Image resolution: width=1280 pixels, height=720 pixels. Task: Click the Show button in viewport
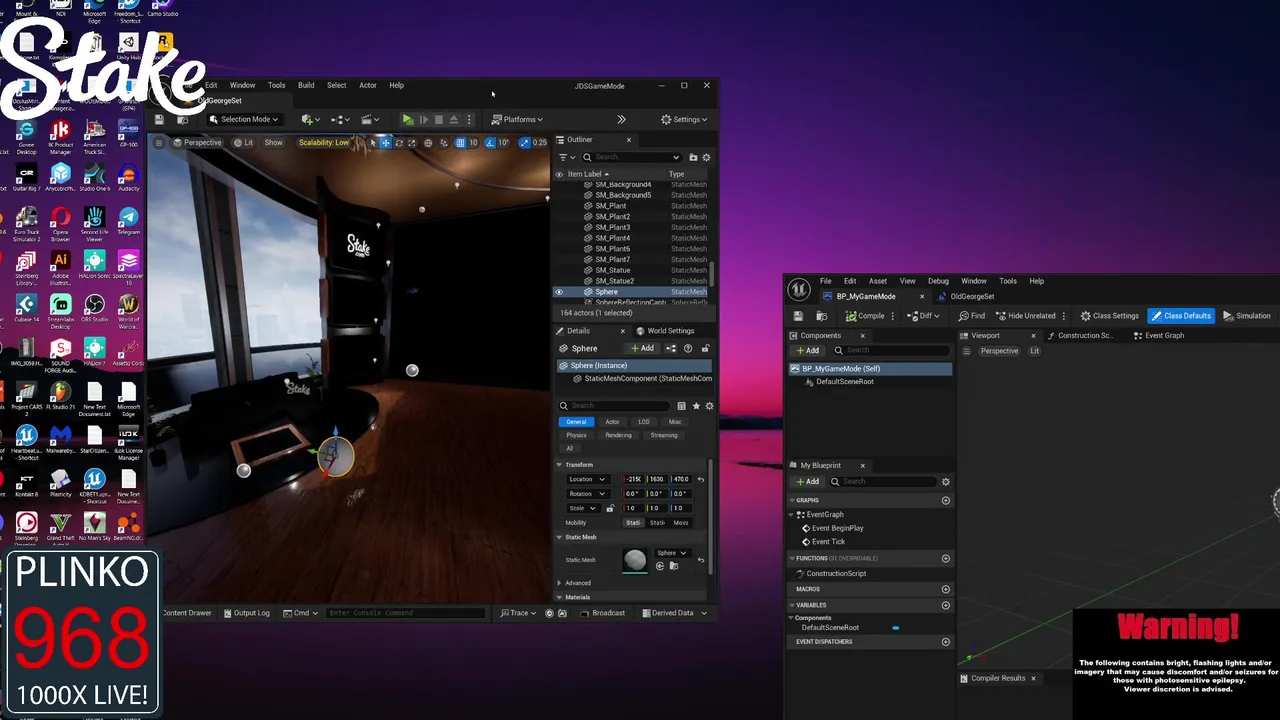pyautogui.click(x=273, y=142)
